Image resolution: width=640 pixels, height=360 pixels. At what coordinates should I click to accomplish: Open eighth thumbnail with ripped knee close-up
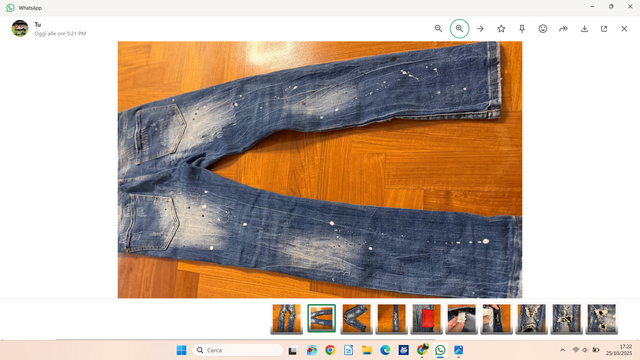click(531, 318)
